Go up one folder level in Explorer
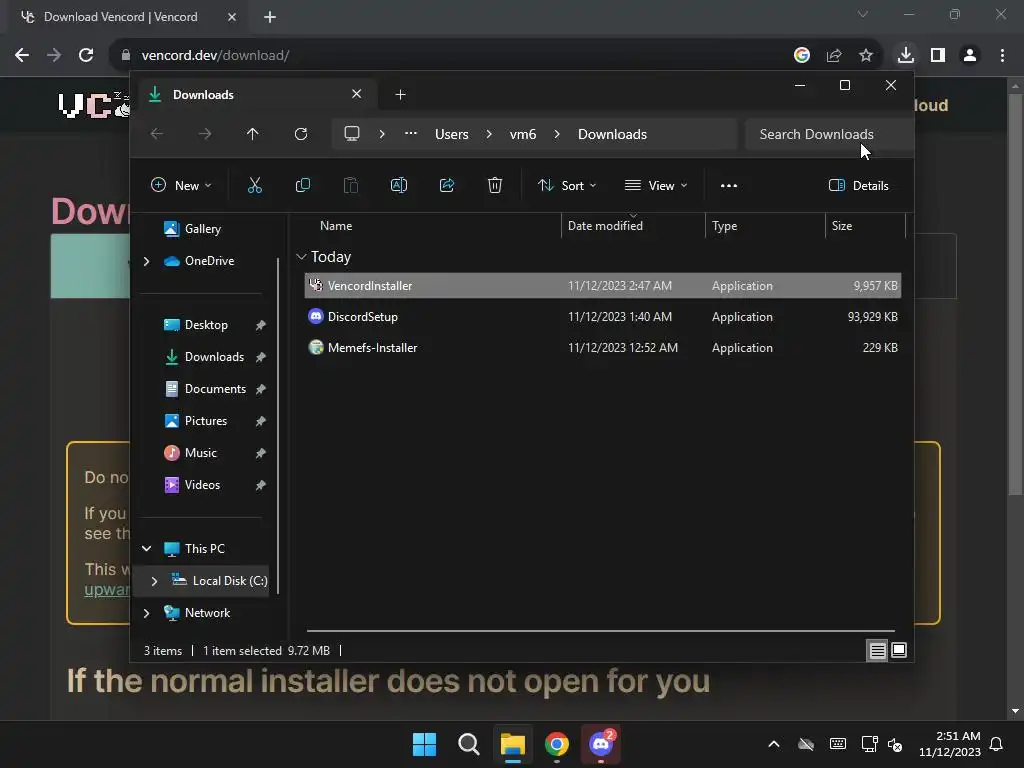This screenshot has width=1024, height=768. pyautogui.click(x=253, y=134)
